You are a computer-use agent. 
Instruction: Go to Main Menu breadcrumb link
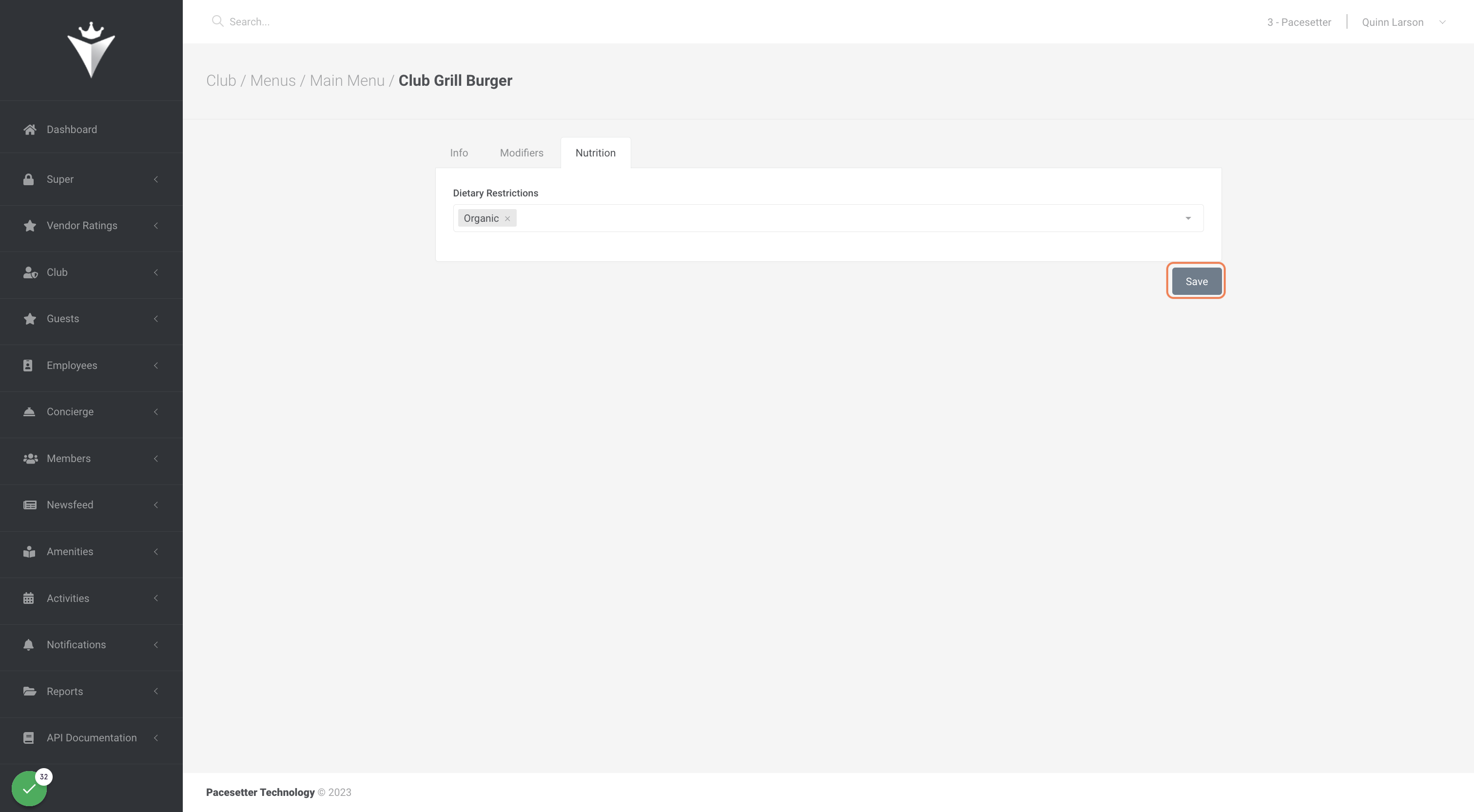pyautogui.click(x=347, y=81)
